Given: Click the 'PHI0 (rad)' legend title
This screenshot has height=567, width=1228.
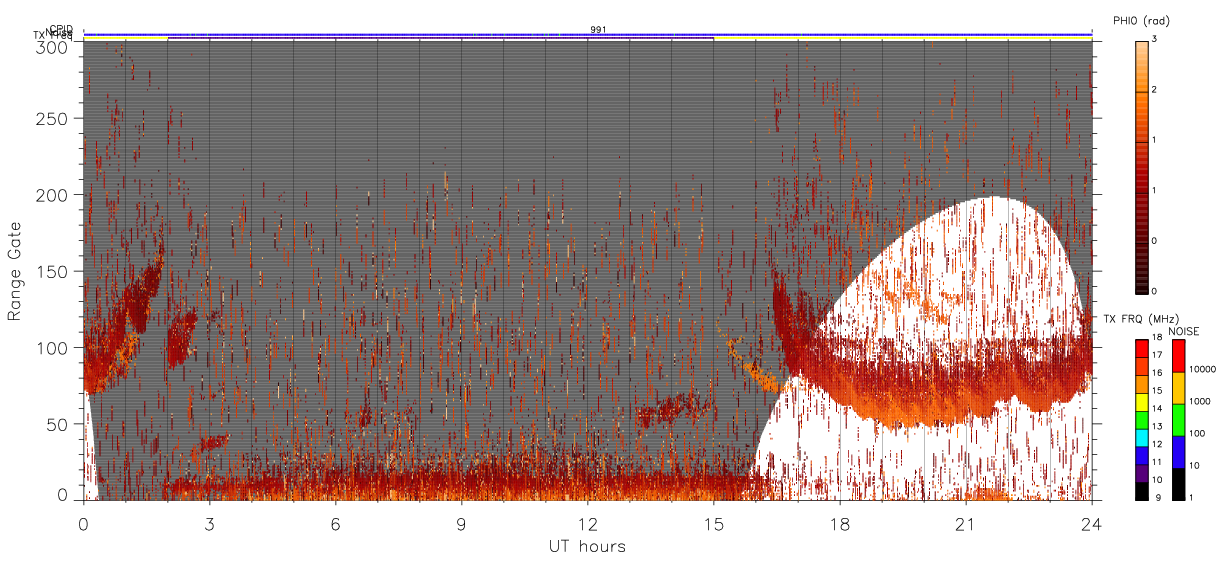Looking at the screenshot, I should coord(1141,20).
